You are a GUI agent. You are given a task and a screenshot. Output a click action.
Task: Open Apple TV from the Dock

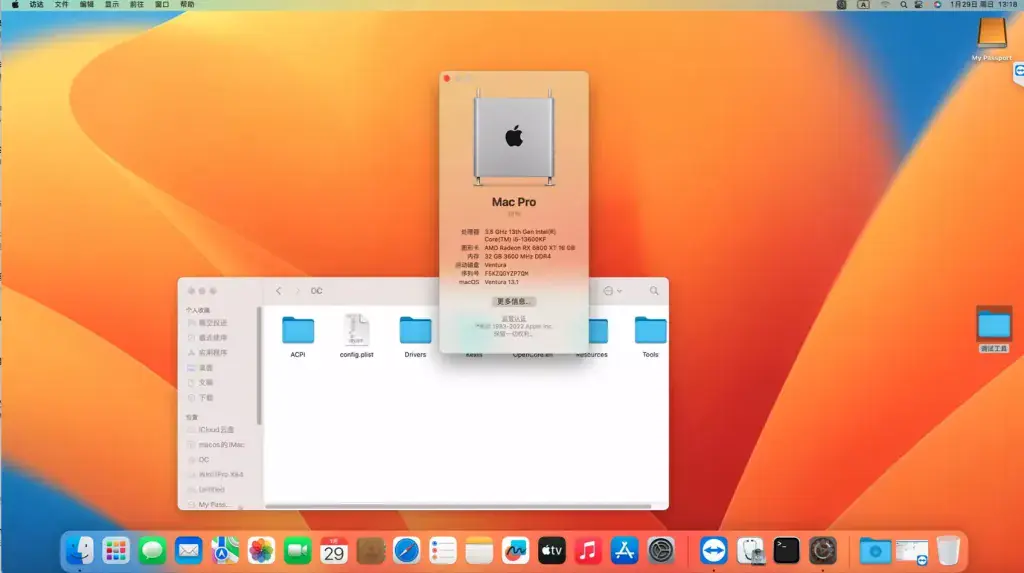pos(552,550)
